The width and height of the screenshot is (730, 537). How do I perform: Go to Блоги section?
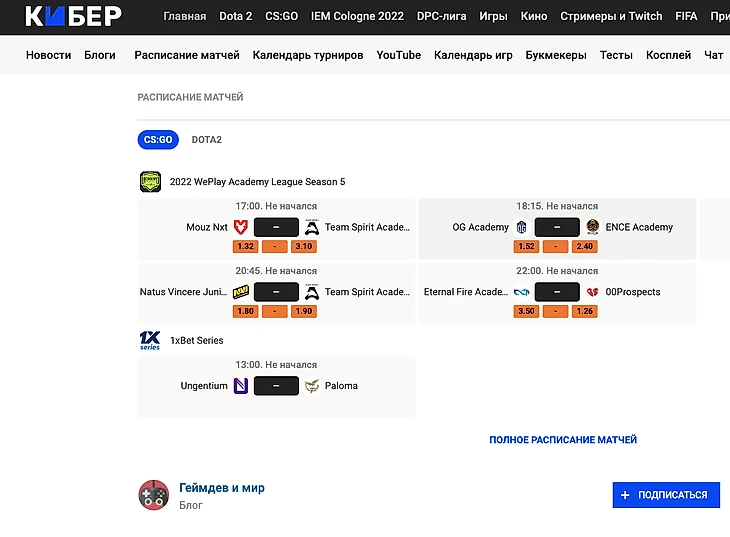click(x=100, y=55)
